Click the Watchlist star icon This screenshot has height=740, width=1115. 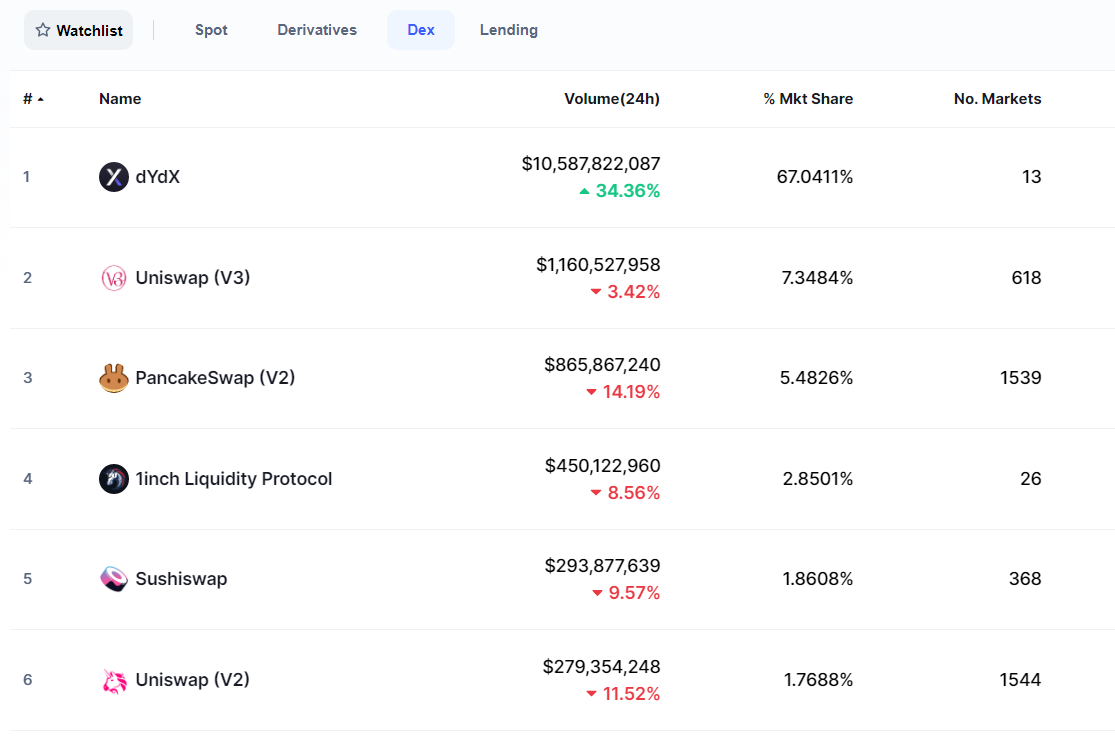pyautogui.click(x=43, y=30)
